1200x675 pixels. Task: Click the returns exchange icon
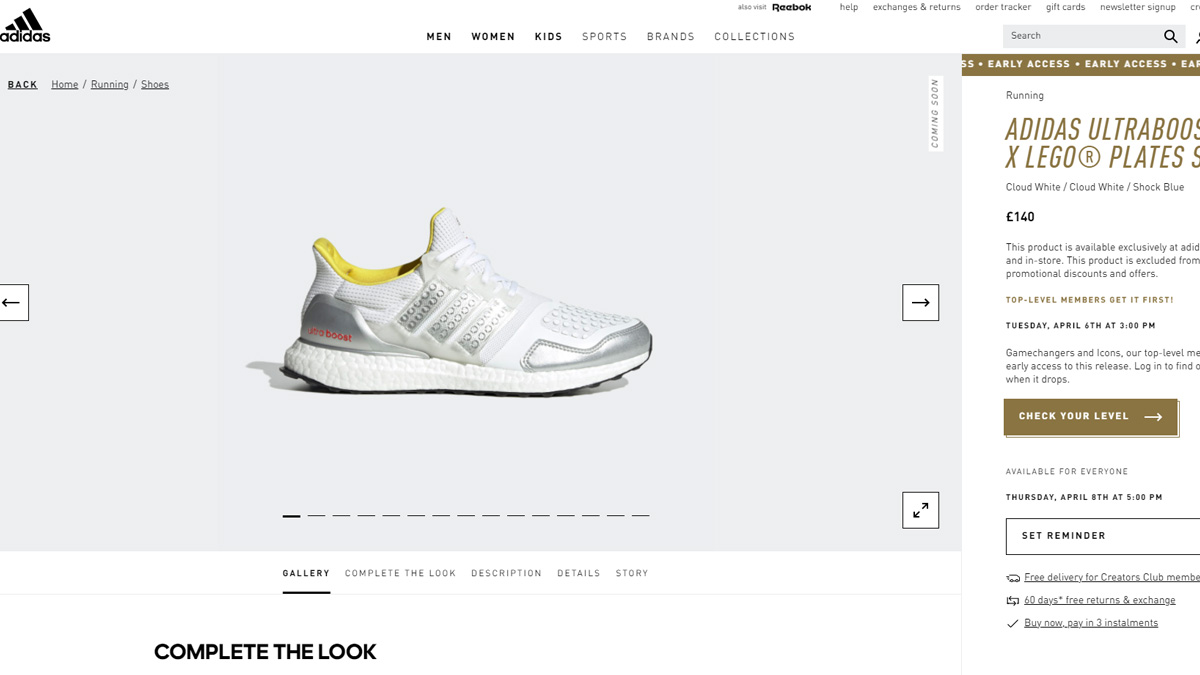pos(1013,601)
